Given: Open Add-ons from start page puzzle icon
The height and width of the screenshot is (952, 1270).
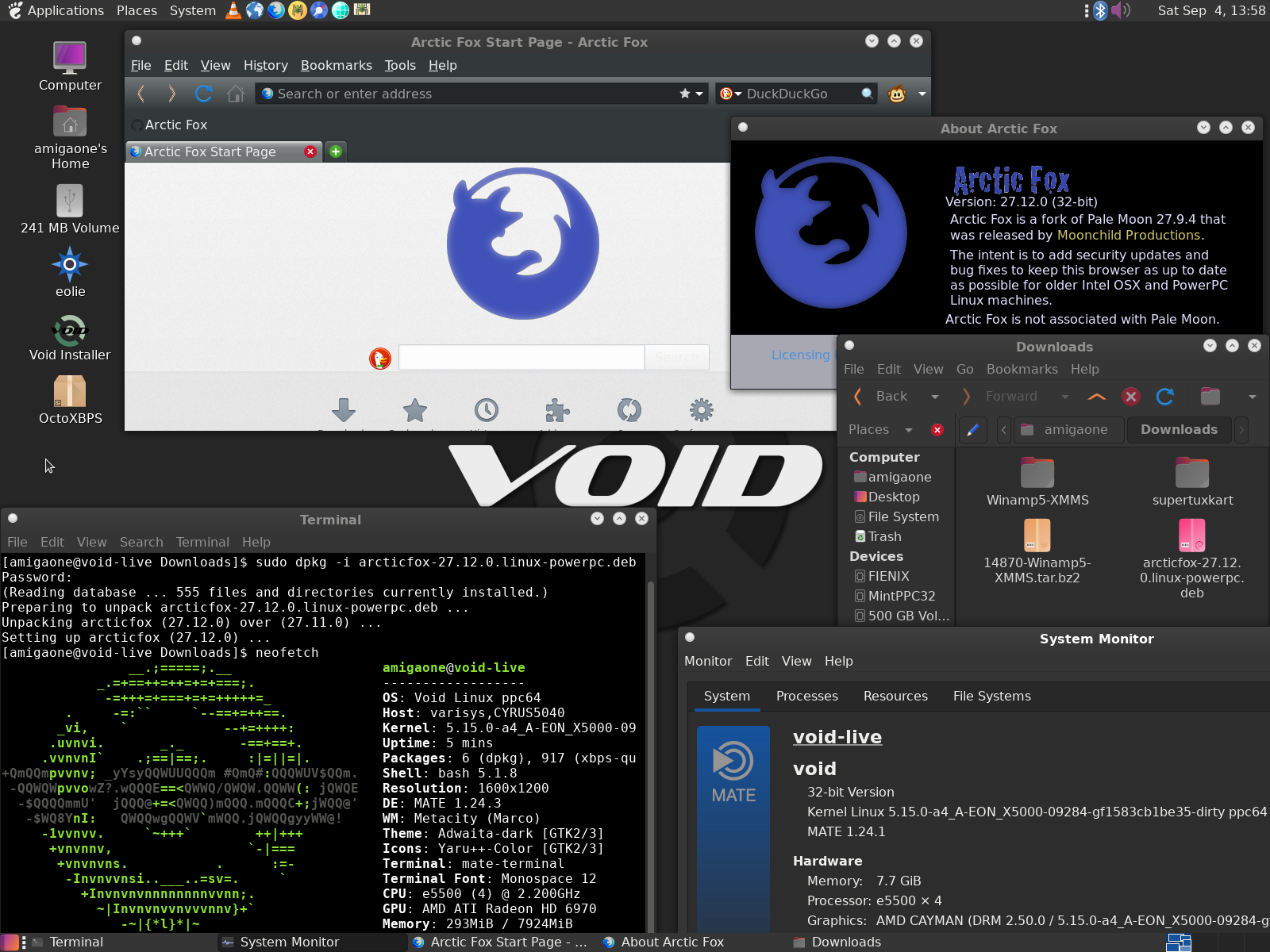Looking at the screenshot, I should pos(557,410).
